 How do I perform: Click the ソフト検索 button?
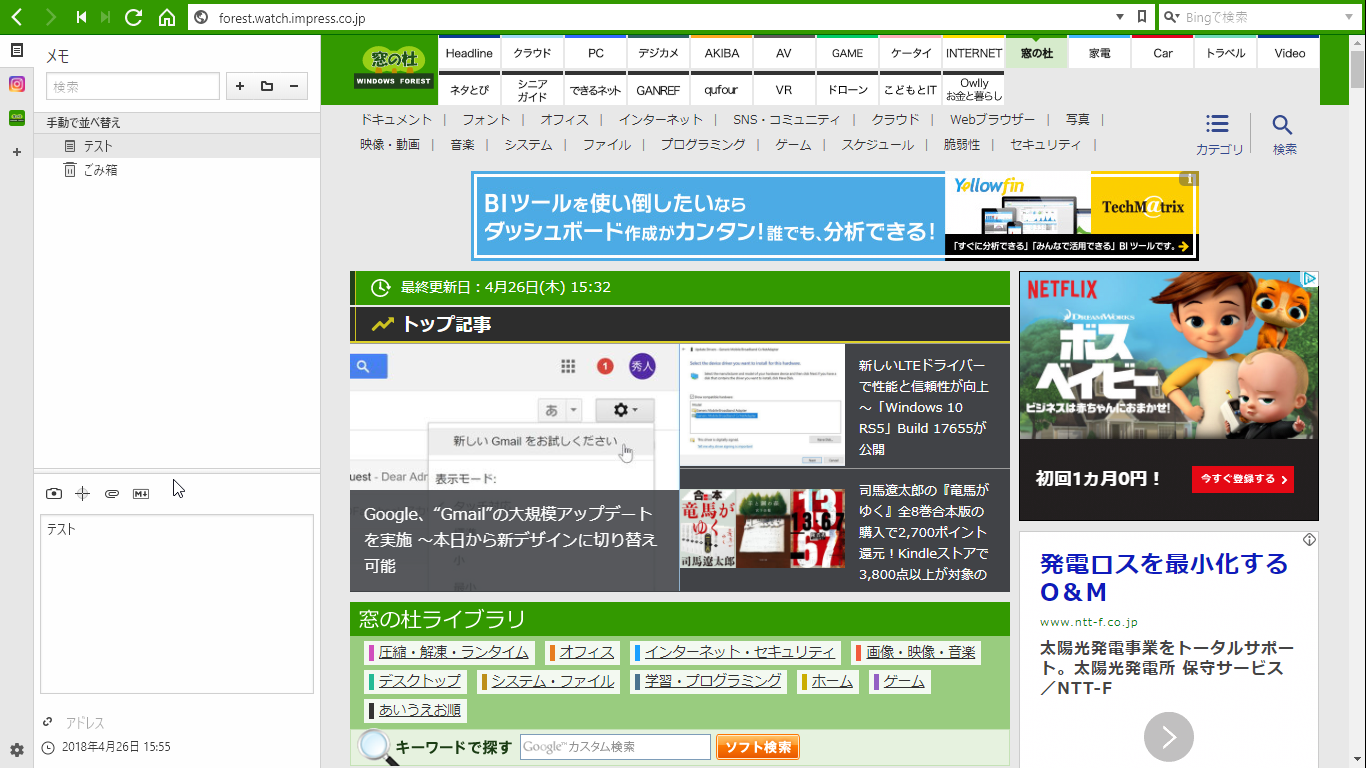(x=757, y=746)
